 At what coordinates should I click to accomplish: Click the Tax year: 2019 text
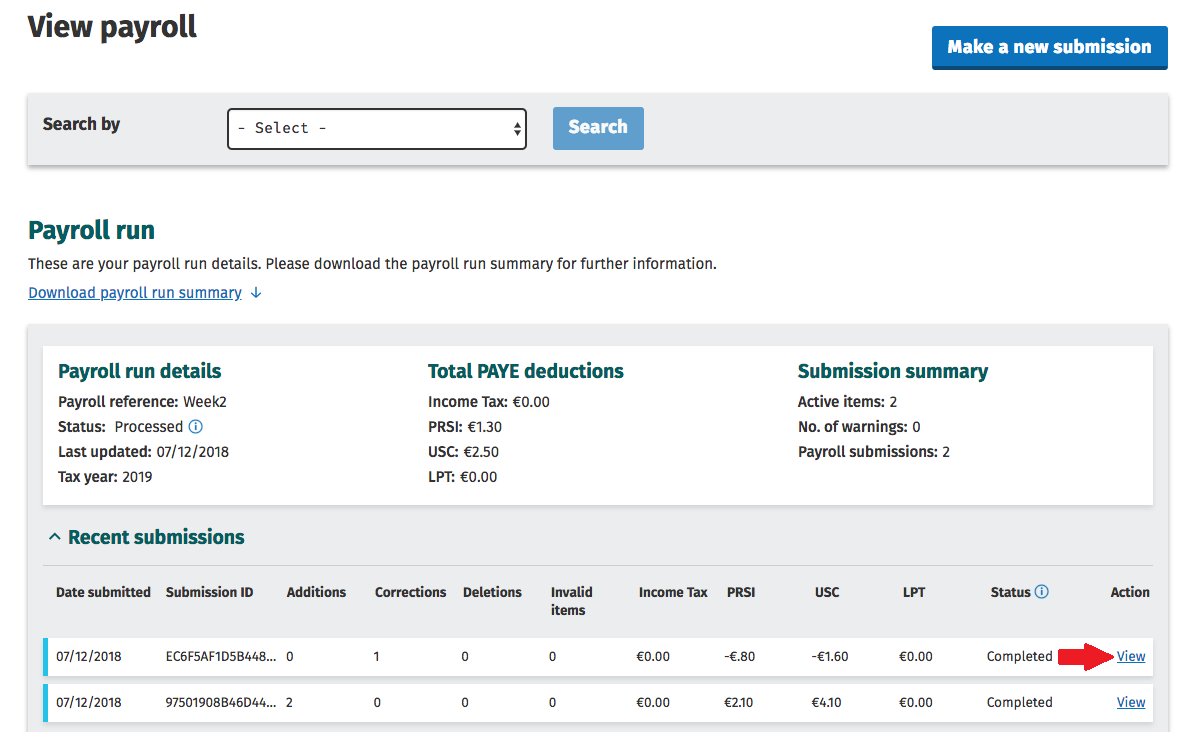105,477
